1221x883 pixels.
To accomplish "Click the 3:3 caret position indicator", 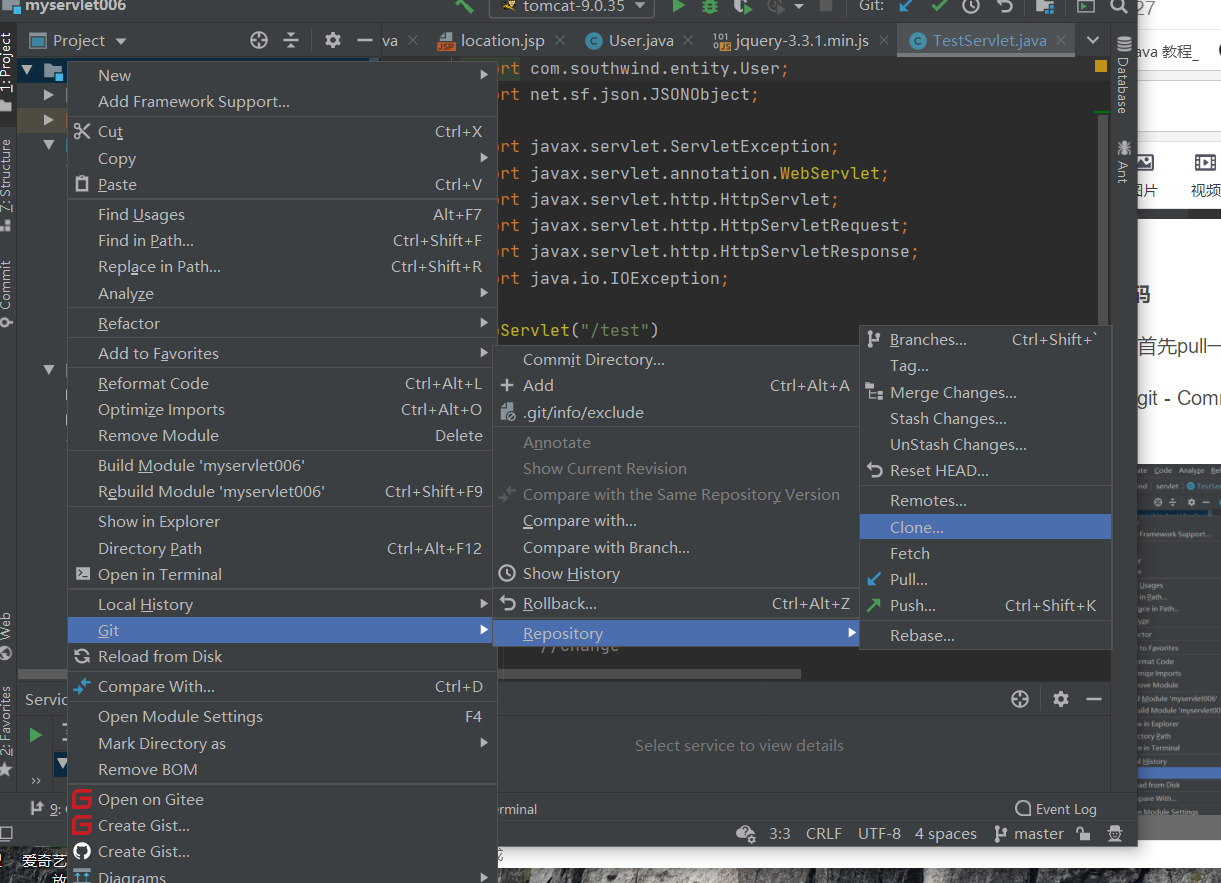I will tap(780, 833).
